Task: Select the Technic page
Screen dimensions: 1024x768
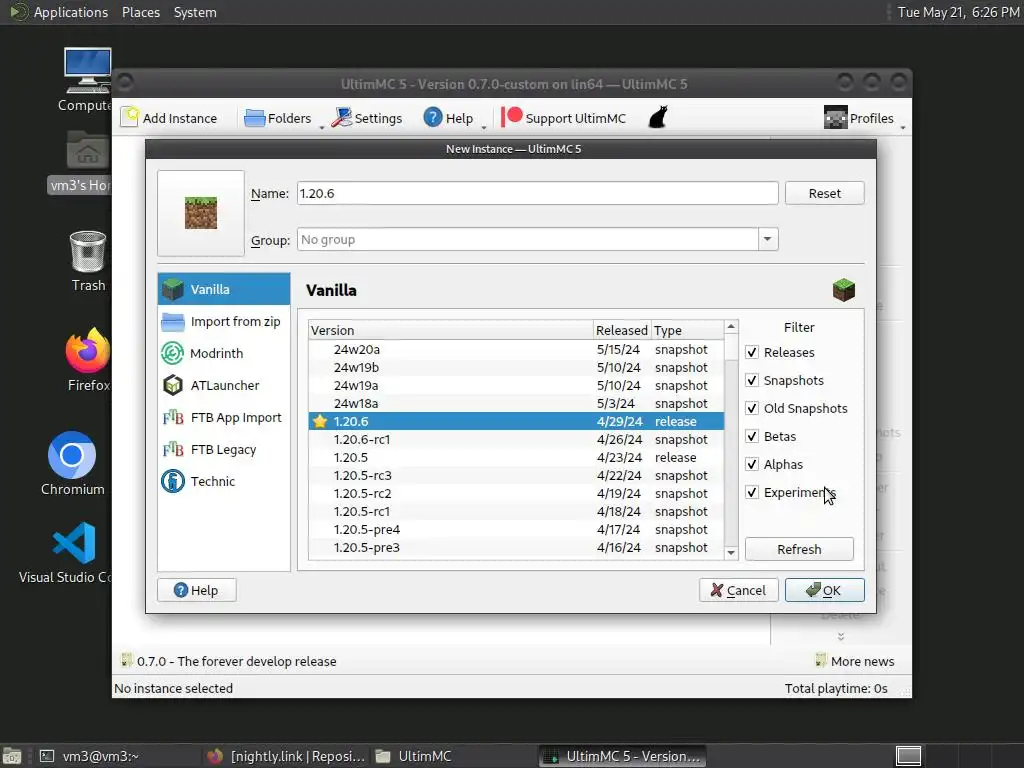Action: pos(224,481)
